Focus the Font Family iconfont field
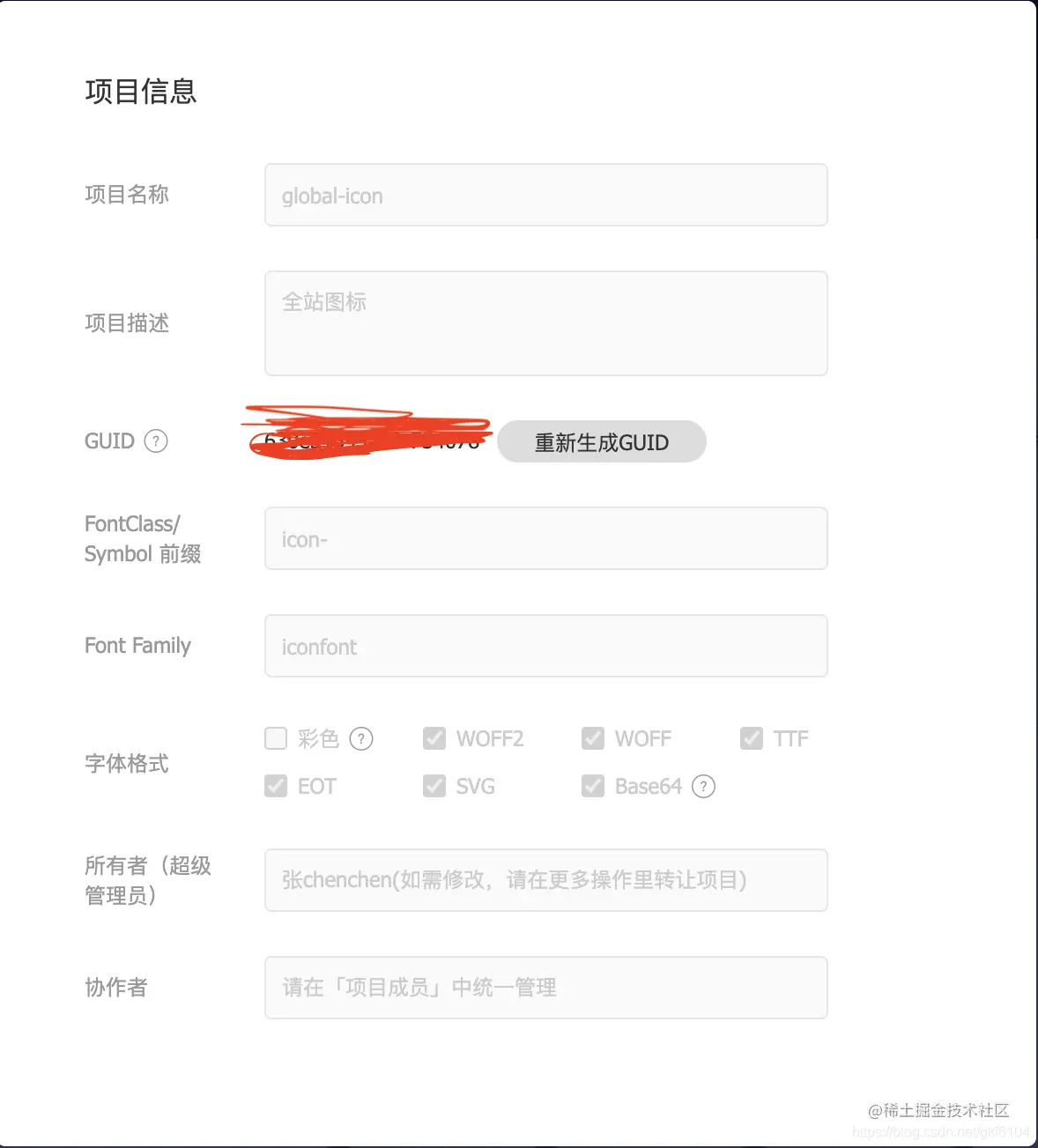 point(545,646)
